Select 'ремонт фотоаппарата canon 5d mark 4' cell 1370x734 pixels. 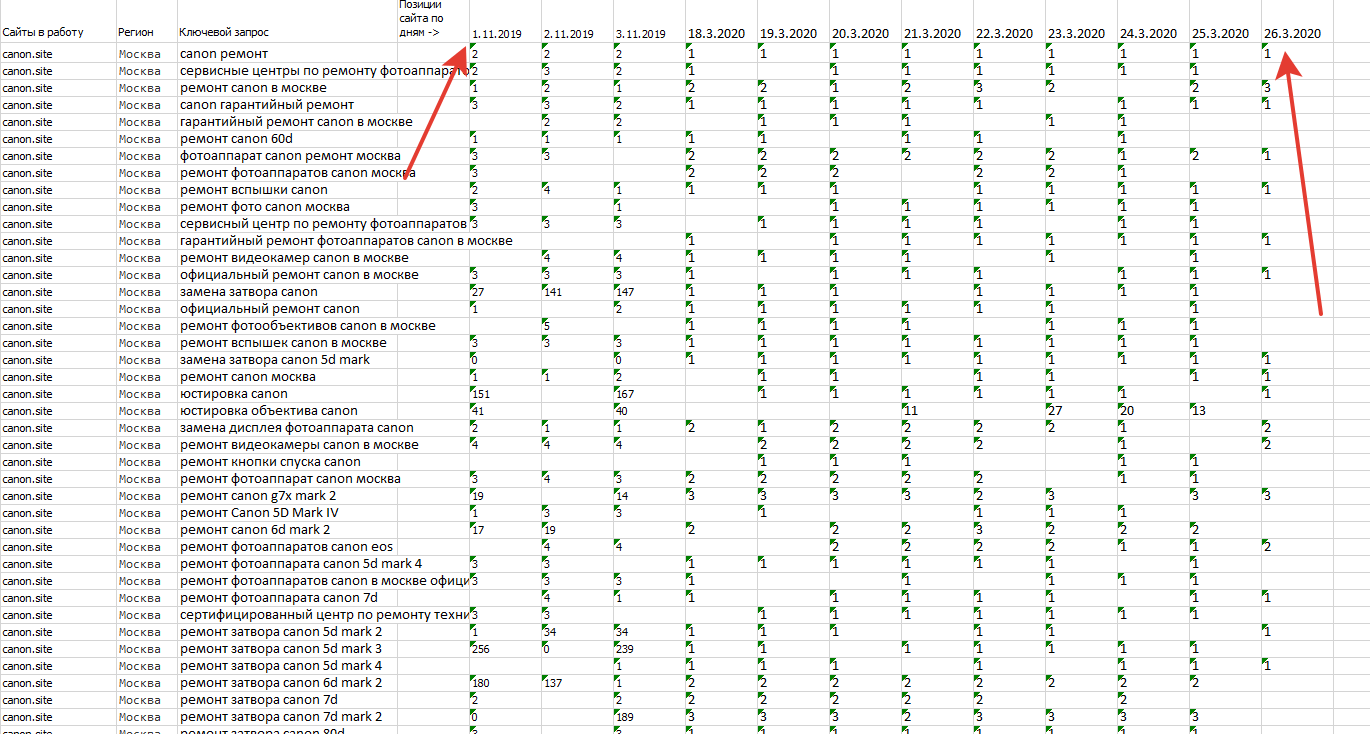coord(300,563)
